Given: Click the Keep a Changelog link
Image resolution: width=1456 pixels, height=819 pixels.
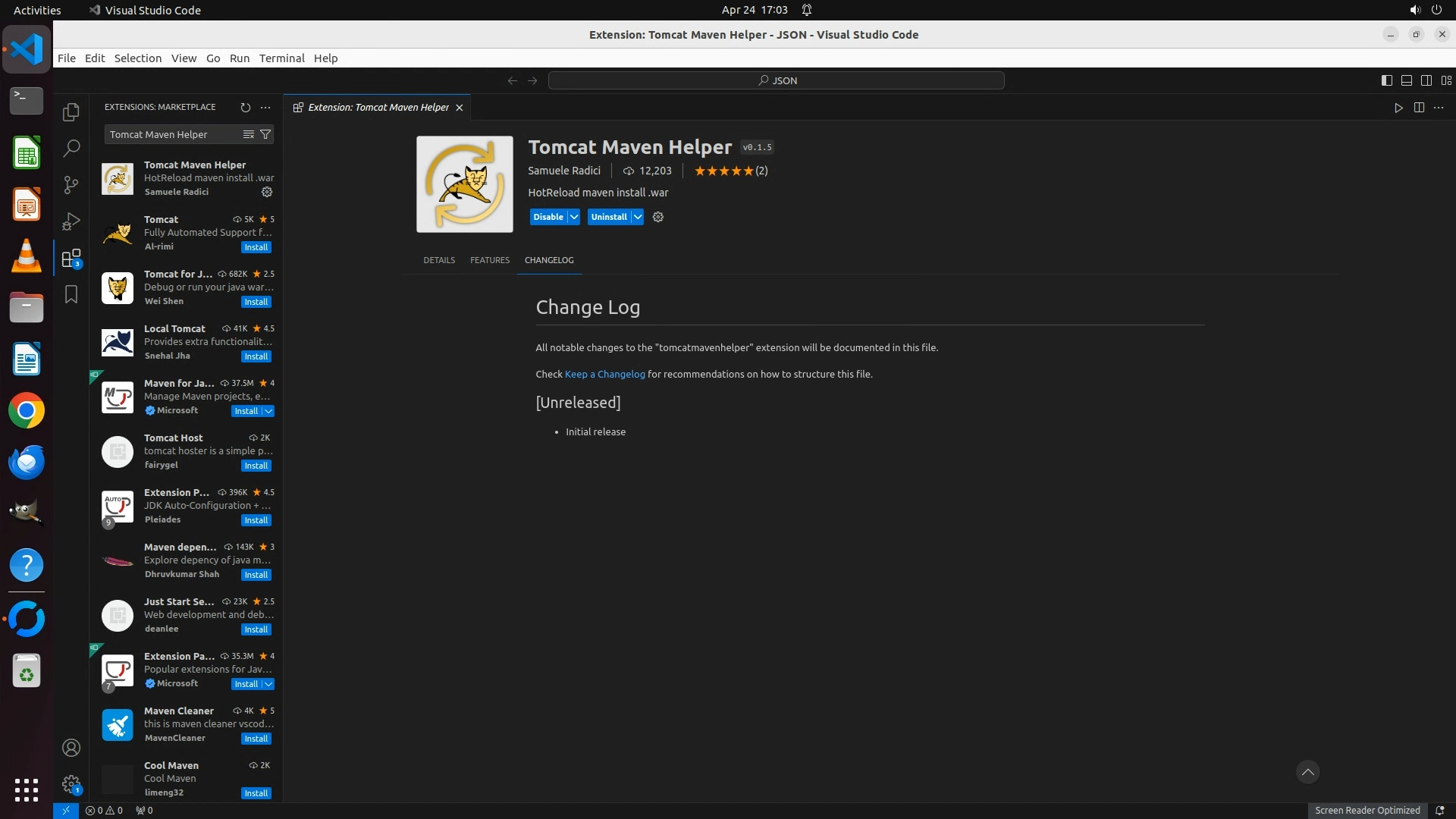Looking at the screenshot, I should (x=604, y=374).
